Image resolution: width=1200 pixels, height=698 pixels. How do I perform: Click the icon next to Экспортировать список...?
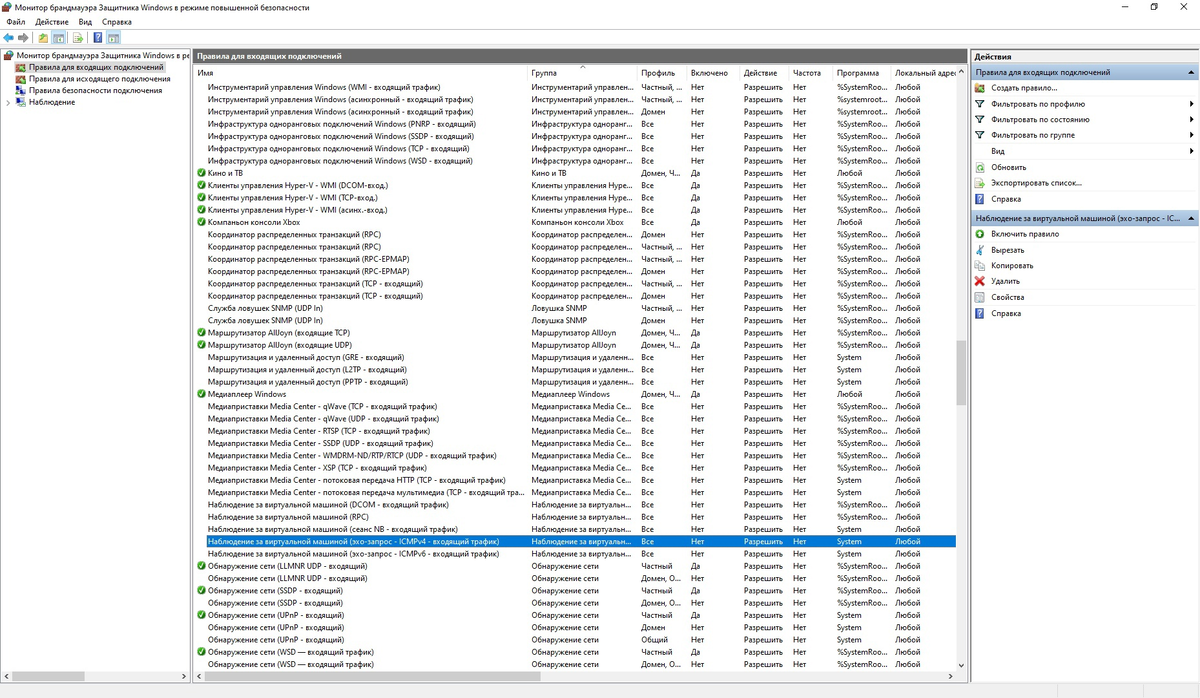point(981,183)
